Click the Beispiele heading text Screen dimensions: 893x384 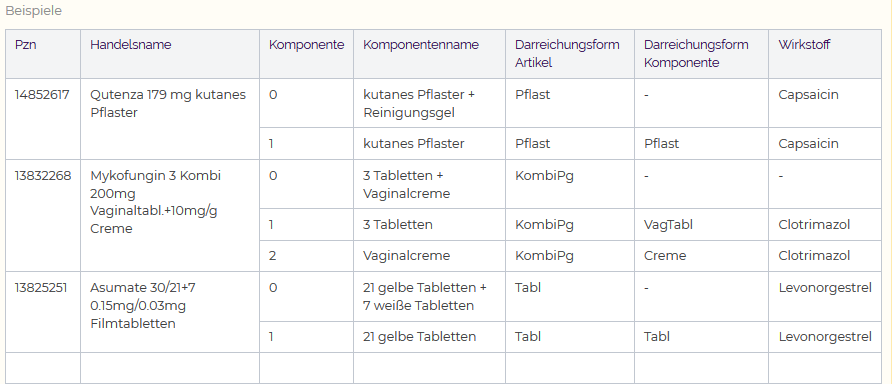34,11
